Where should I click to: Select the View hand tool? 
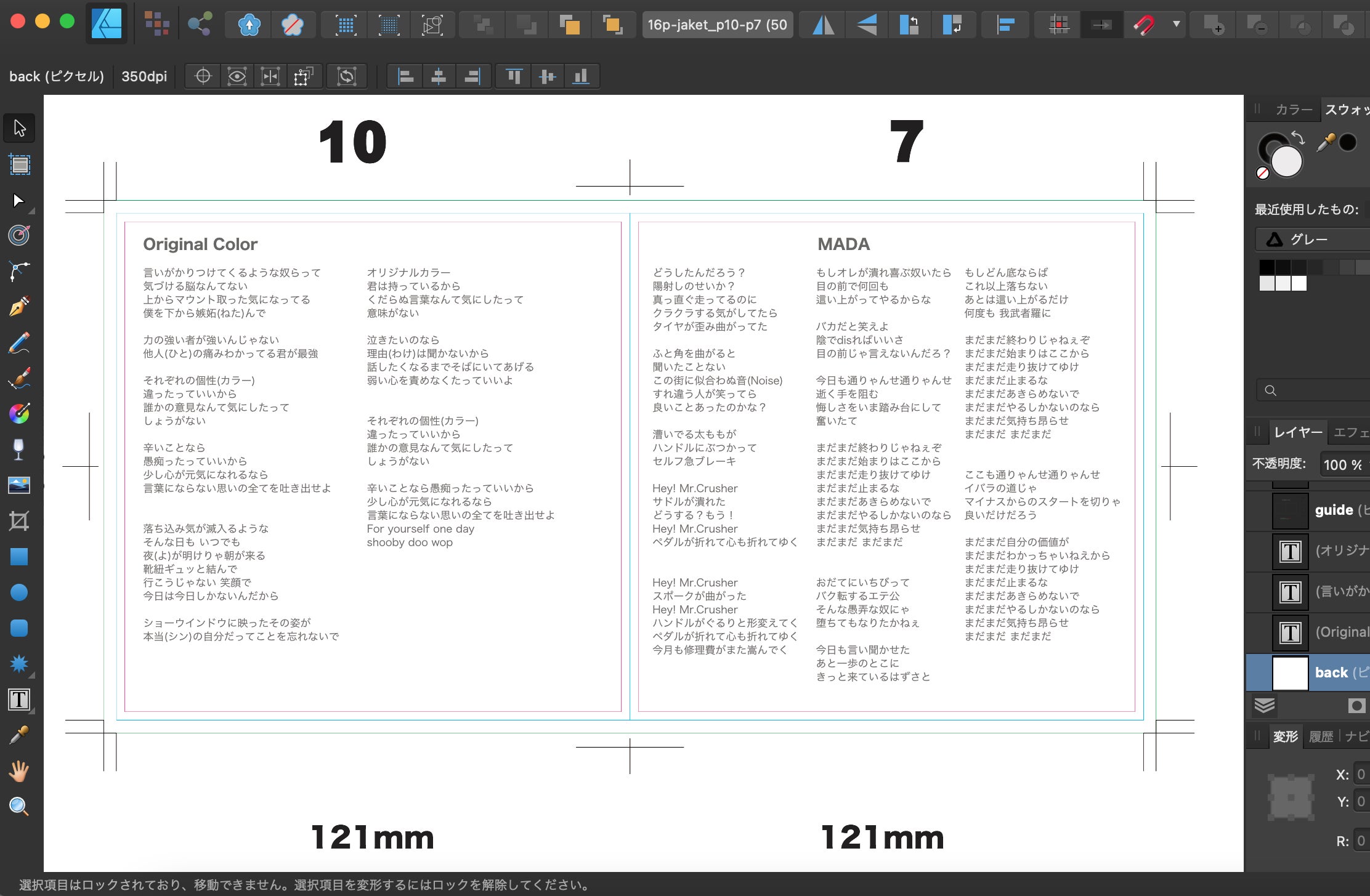coord(19,771)
